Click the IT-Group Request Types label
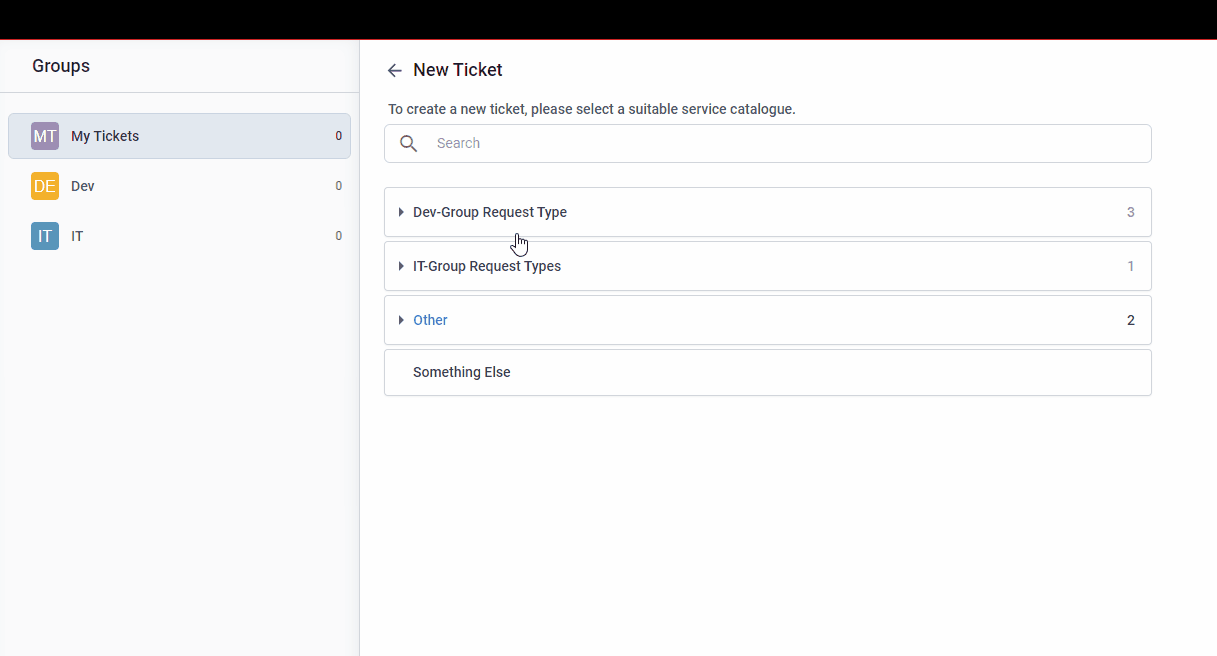1217x656 pixels. point(487,266)
